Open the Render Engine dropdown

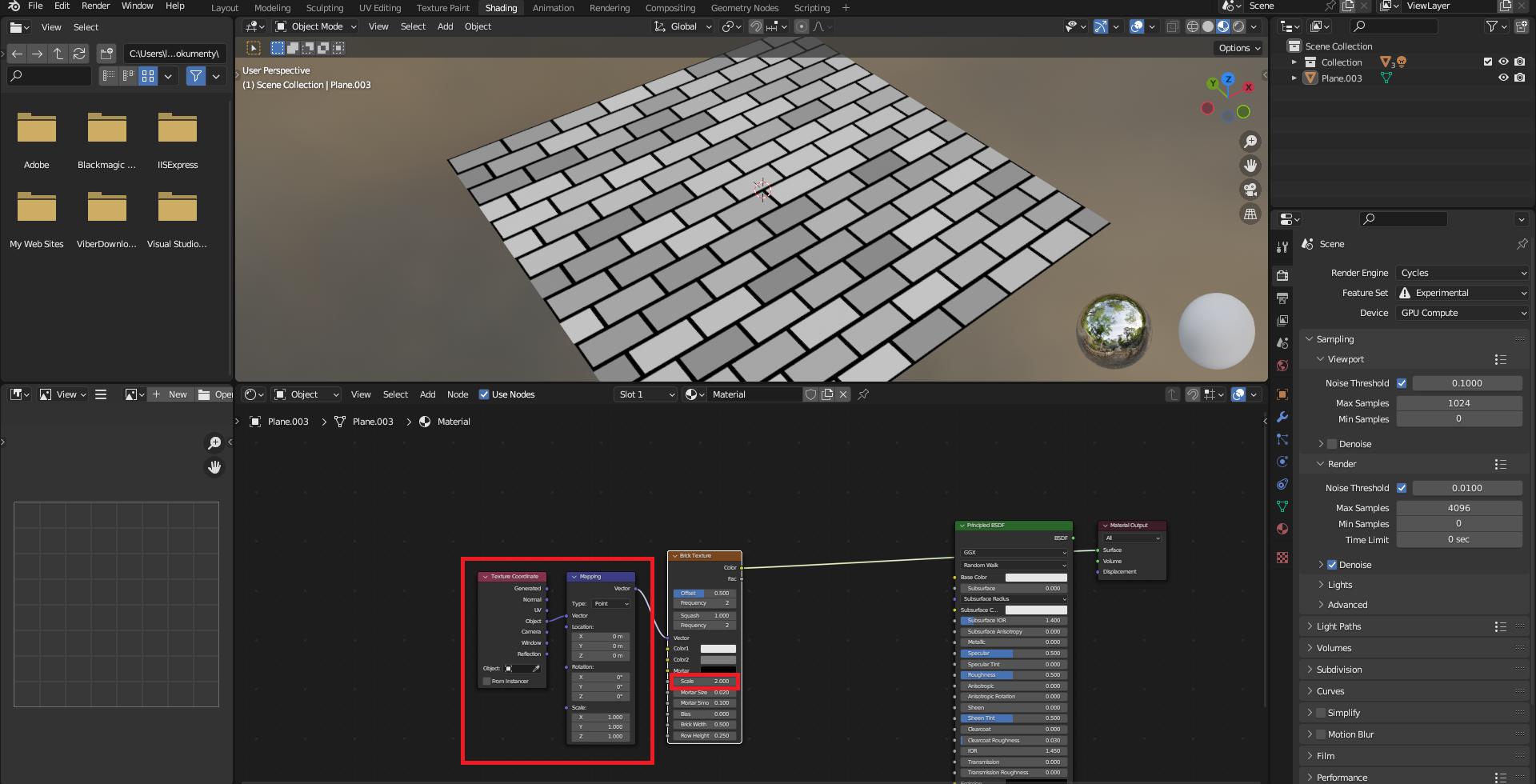(x=1462, y=273)
